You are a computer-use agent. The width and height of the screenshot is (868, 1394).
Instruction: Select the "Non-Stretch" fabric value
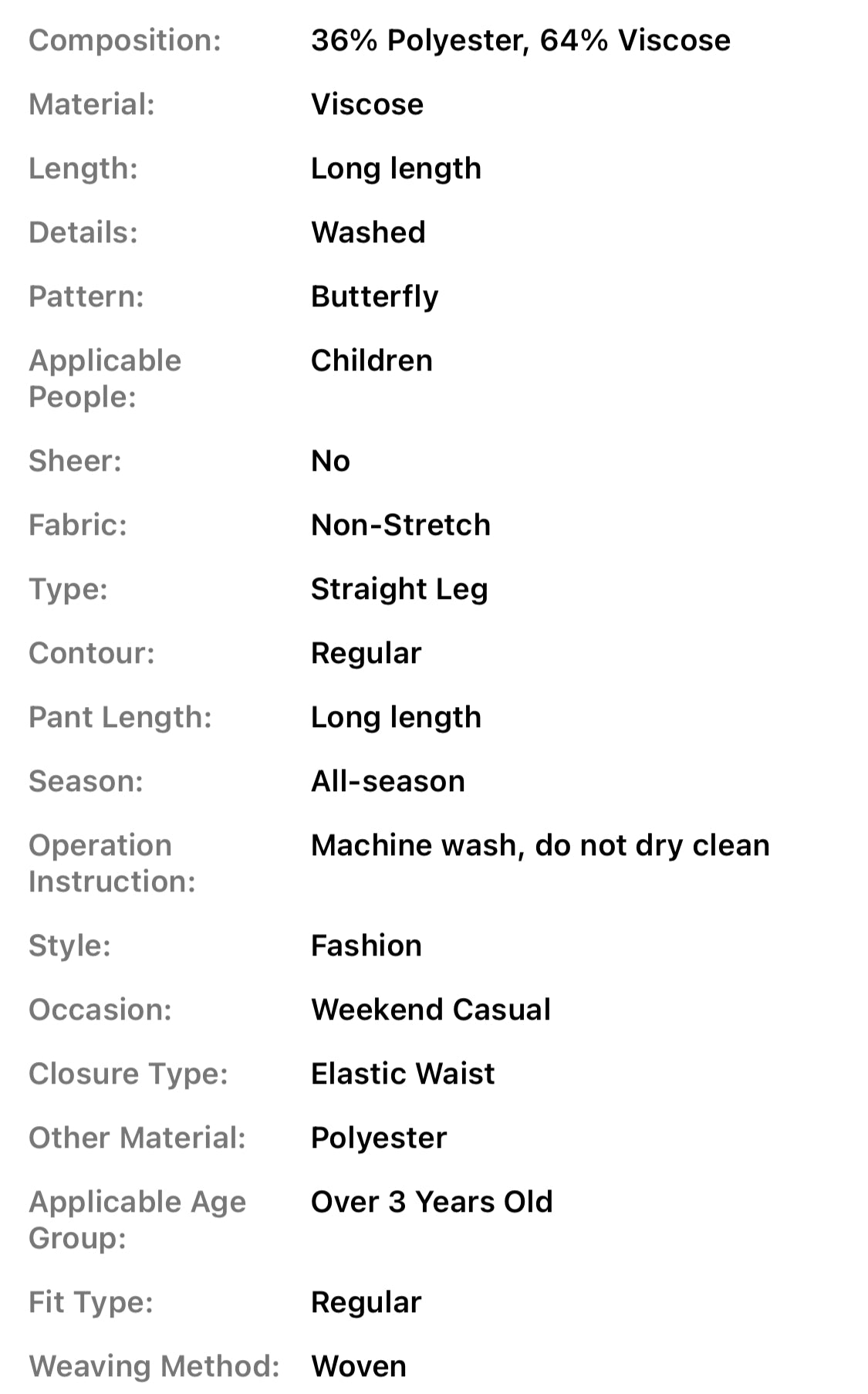pyautogui.click(x=400, y=526)
